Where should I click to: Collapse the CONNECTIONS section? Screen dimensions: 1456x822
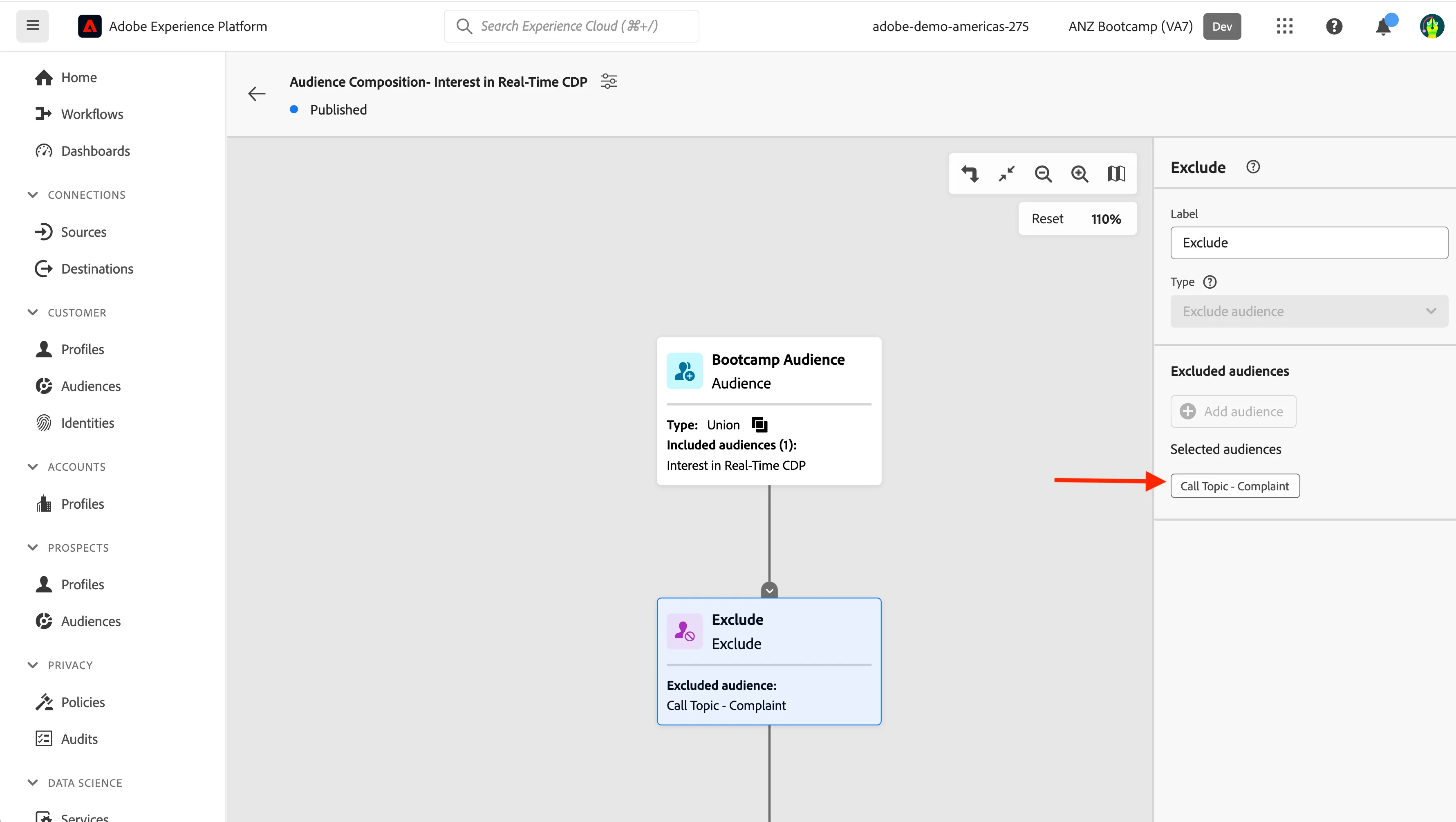point(33,195)
